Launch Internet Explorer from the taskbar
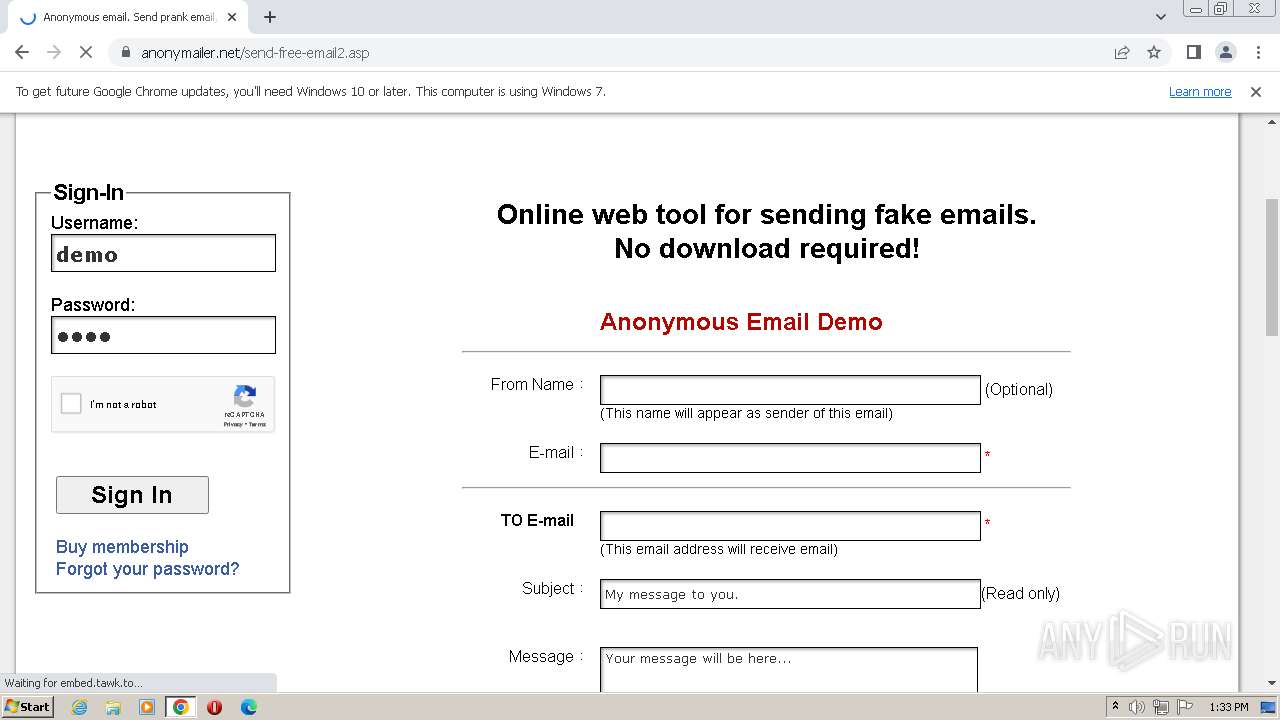The width and height of the screenshot is (1280, 720). (x=79, y=707)
